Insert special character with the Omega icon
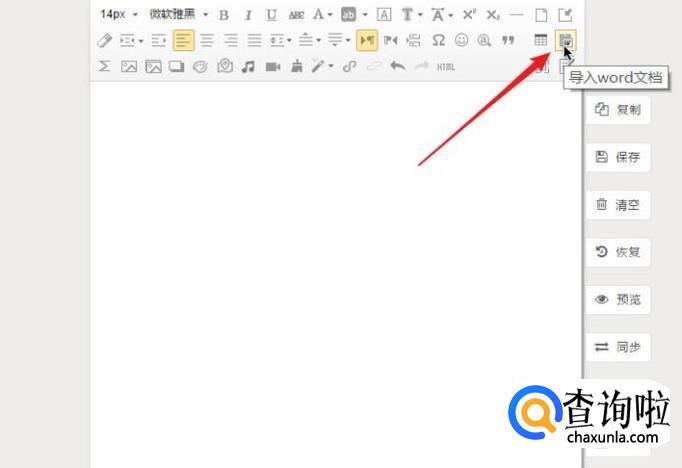682x468 pixels. 438,40
